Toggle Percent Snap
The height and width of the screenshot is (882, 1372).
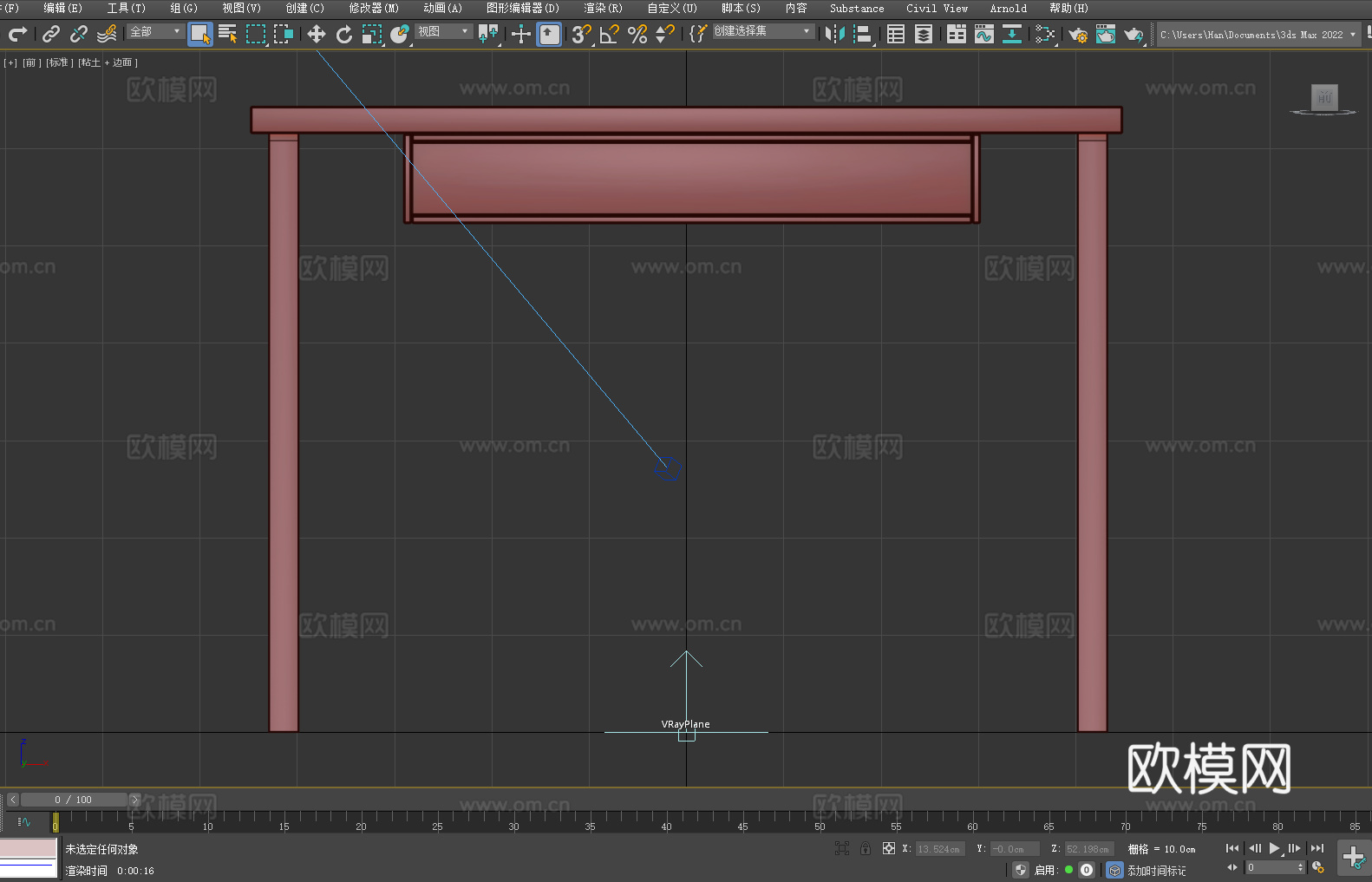pos(637,34)
